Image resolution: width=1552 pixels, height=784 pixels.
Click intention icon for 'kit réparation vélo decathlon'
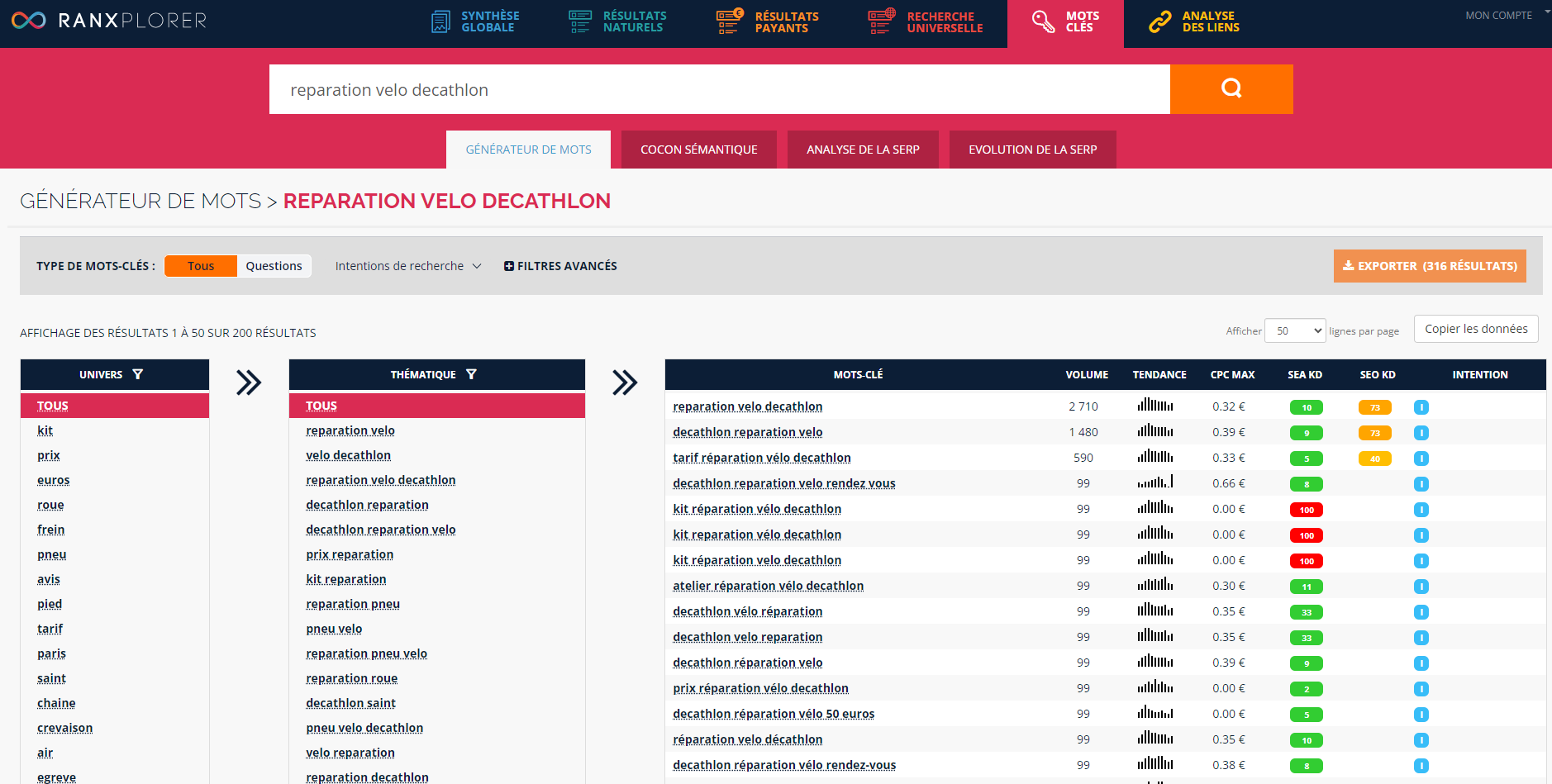(x=1421, y=510)
